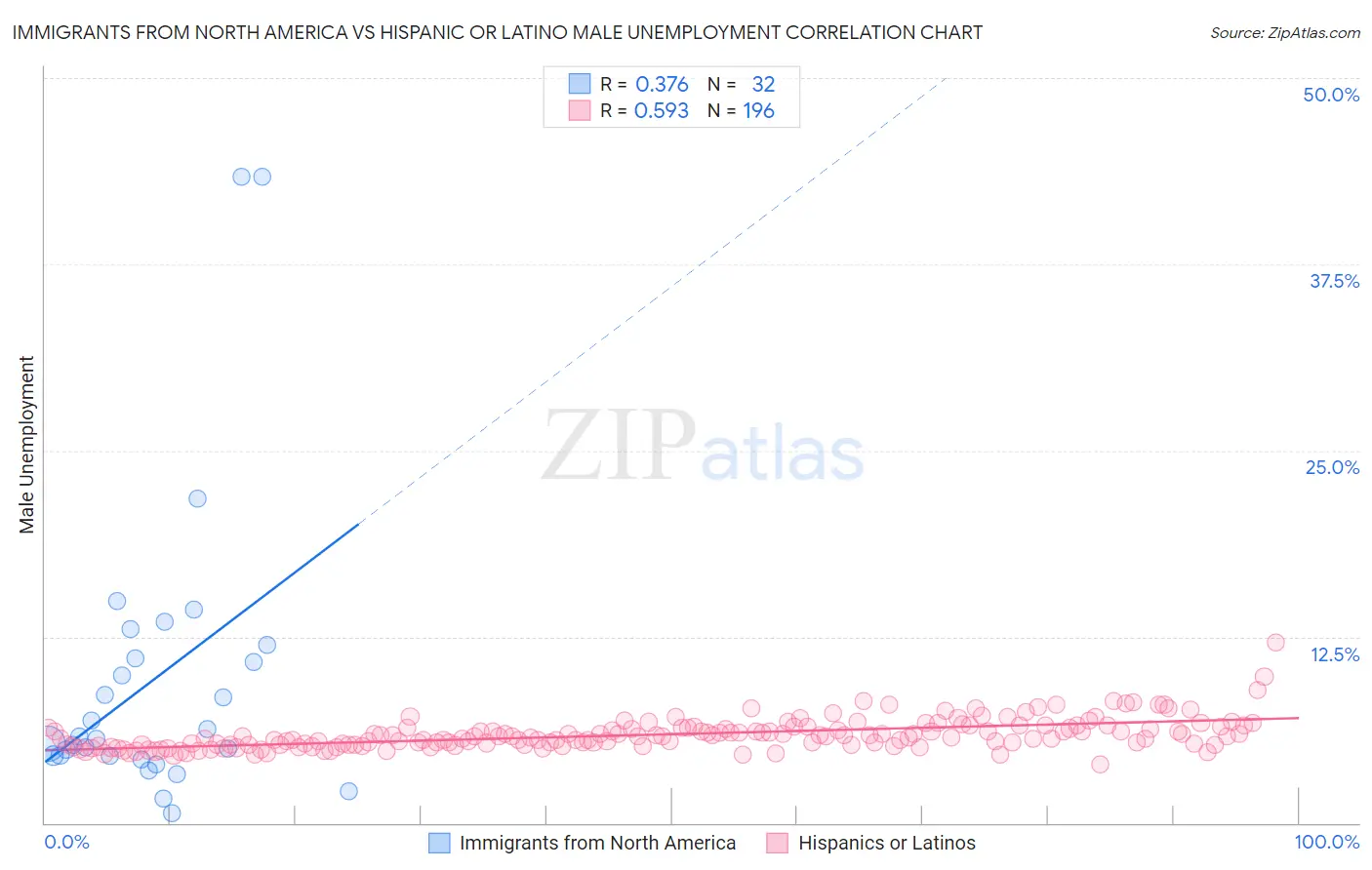Image resolution: width=1372 pixels, height=870 pixels.
Task: Click the 25.0% y-axis tick label
Action: 1332,467
